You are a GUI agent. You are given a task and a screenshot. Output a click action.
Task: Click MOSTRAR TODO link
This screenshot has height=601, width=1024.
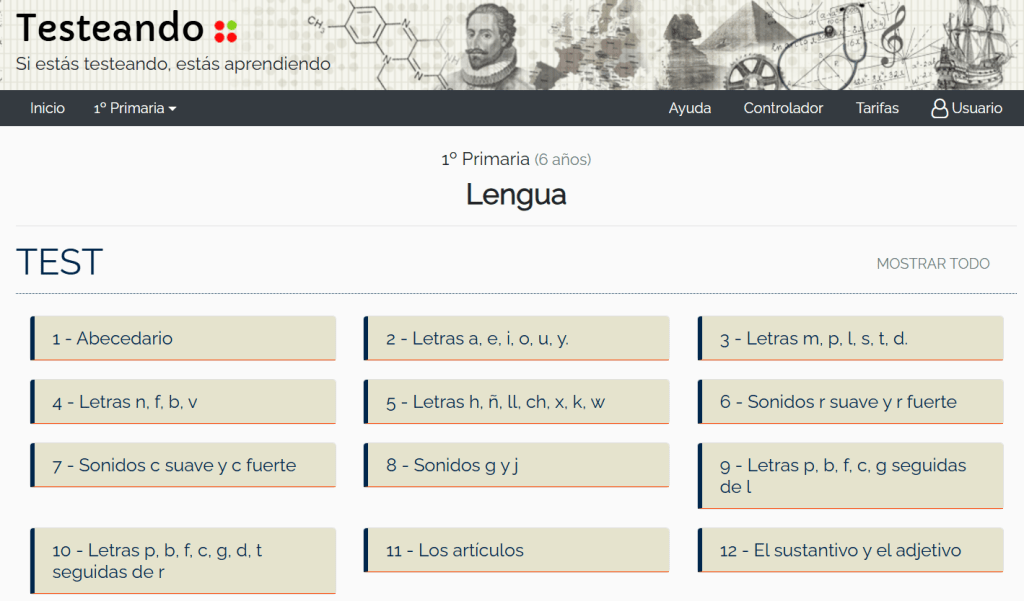click(x=933, y=264)
